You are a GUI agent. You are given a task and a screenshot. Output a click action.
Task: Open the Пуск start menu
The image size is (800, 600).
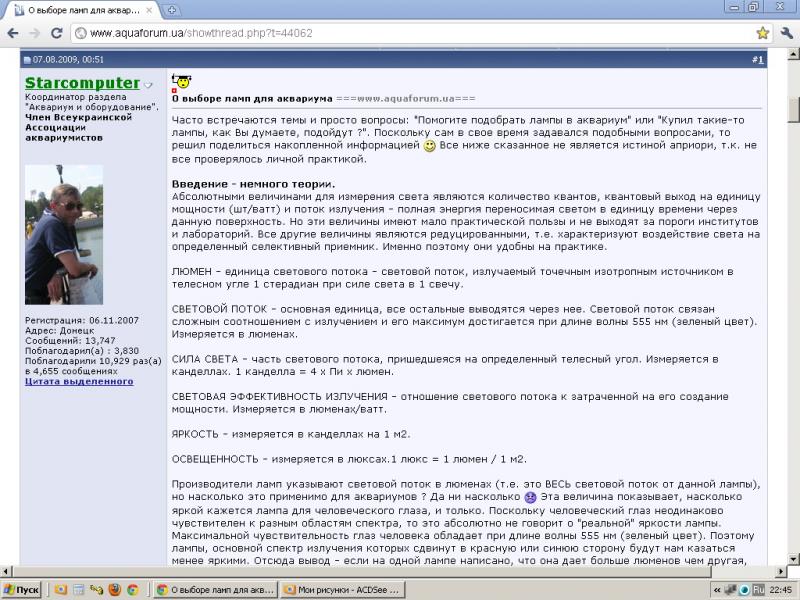(21, 590)
